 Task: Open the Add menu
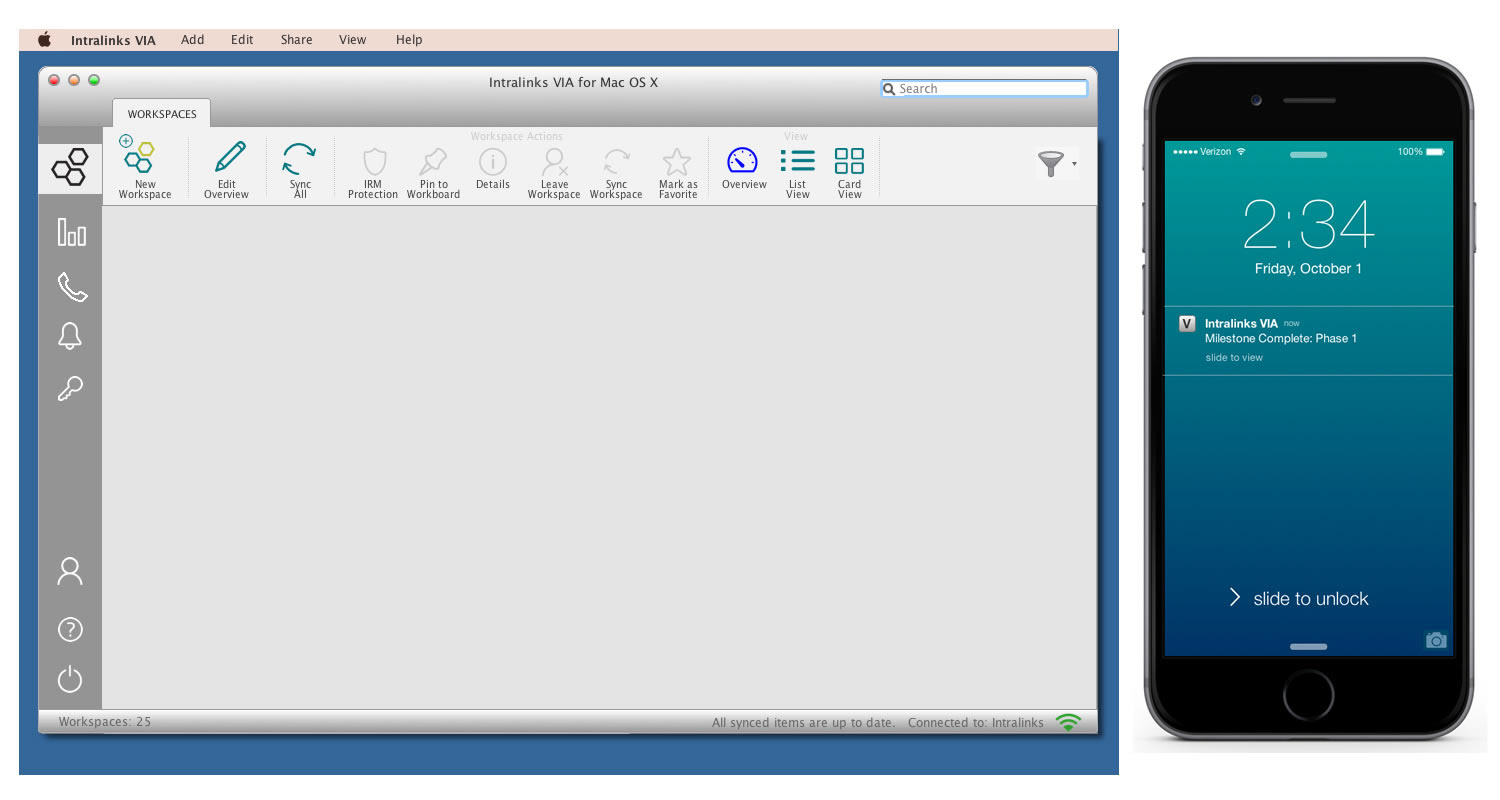193,40
